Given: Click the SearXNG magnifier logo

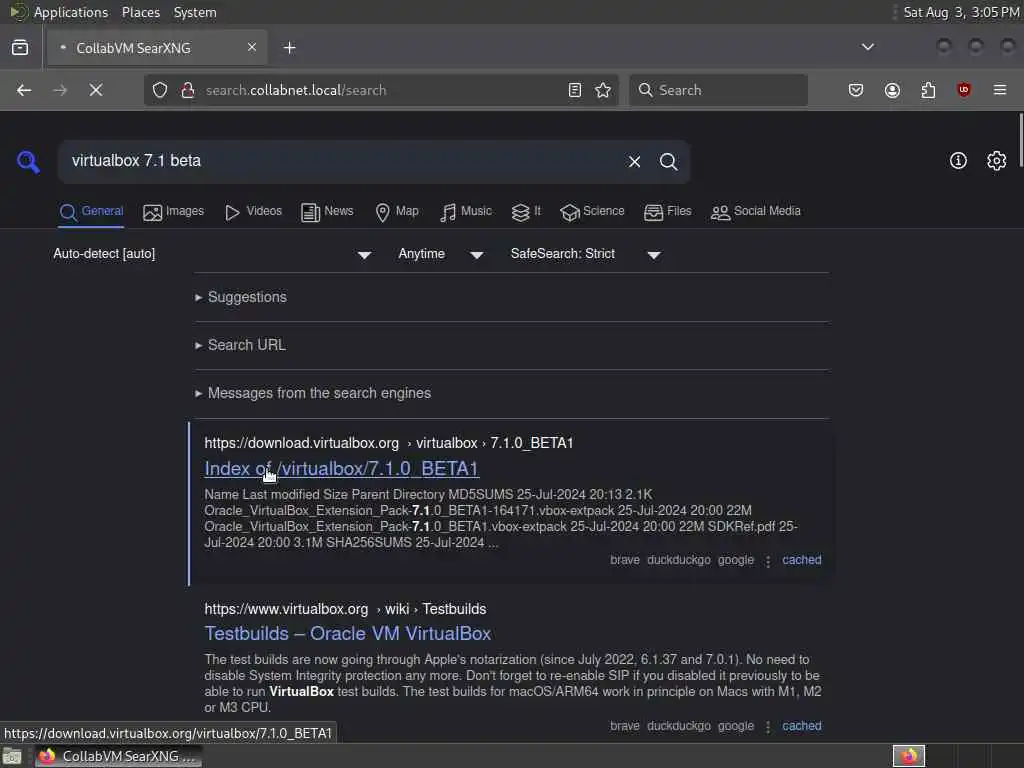Looking at the screenshot, I should pyautogui.click(x=28, y=161).
